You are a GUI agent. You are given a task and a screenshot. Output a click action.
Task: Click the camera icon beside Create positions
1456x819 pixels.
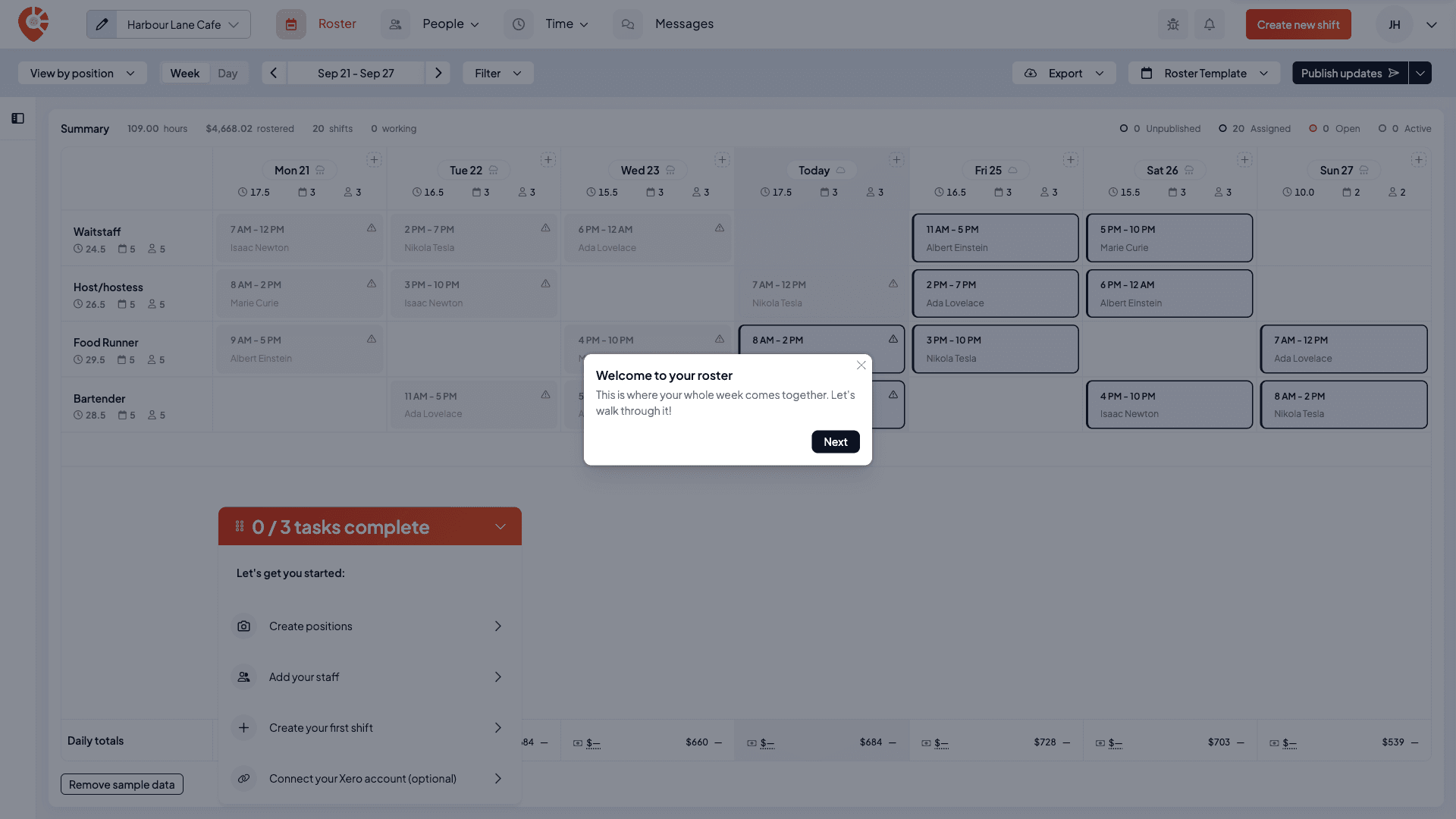pos(243,626)
